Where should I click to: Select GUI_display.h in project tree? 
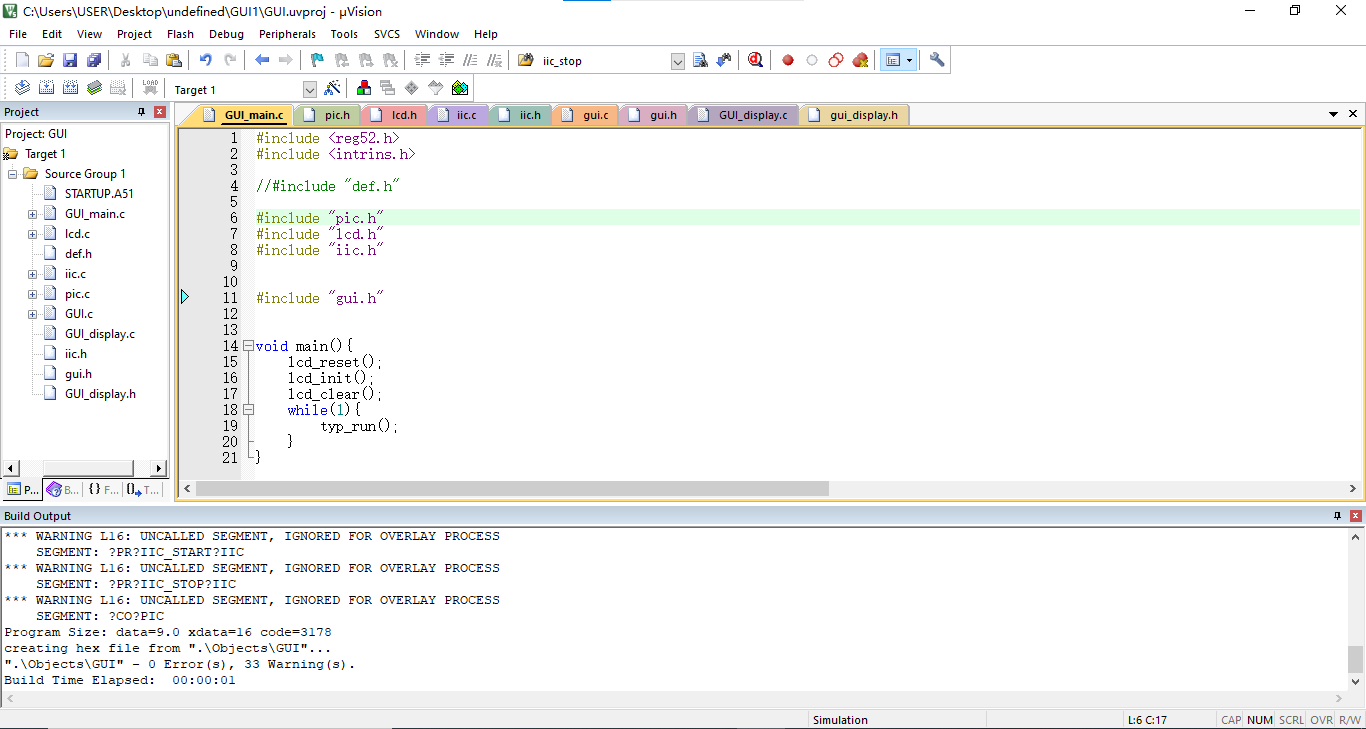[x=100, y=394]
